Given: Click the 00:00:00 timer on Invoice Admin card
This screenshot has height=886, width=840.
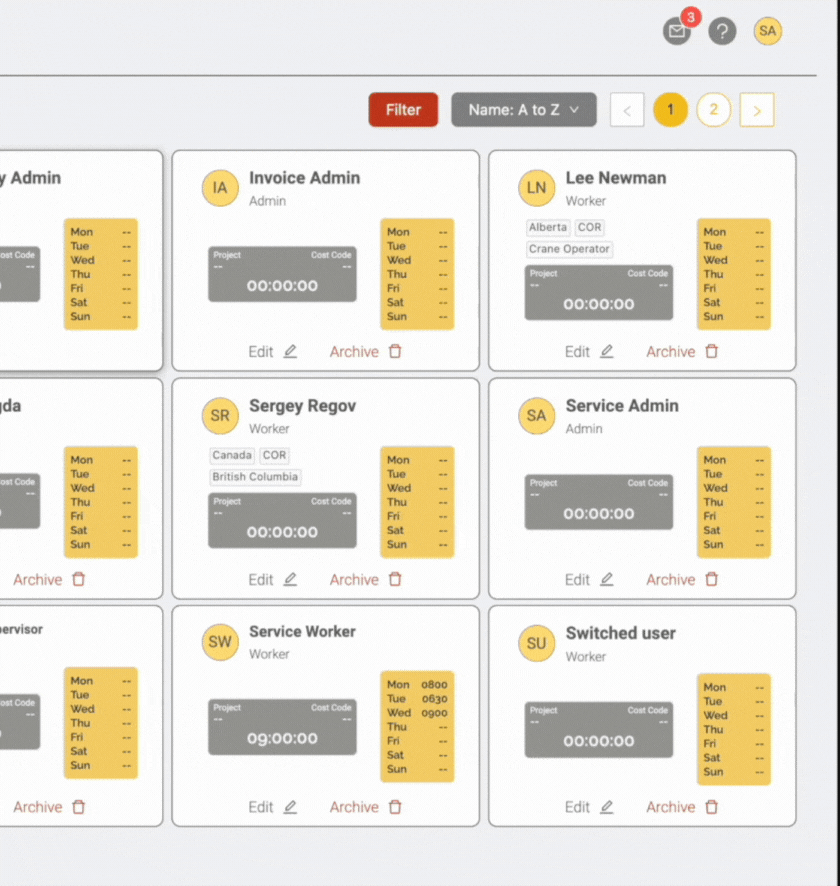Looking at the screenshot, I should pos(282,285).
